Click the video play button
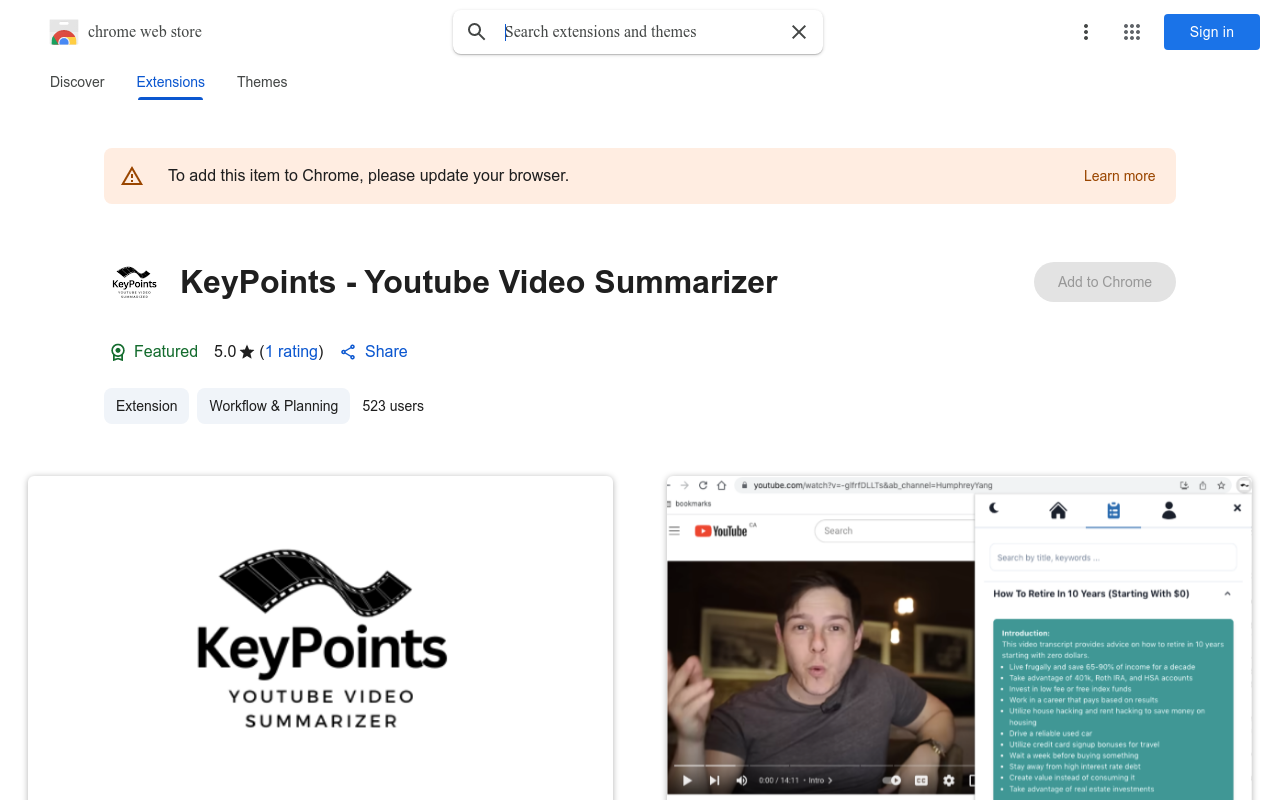The height and width of the screenshot is (800, 1280). click(687, 780)
